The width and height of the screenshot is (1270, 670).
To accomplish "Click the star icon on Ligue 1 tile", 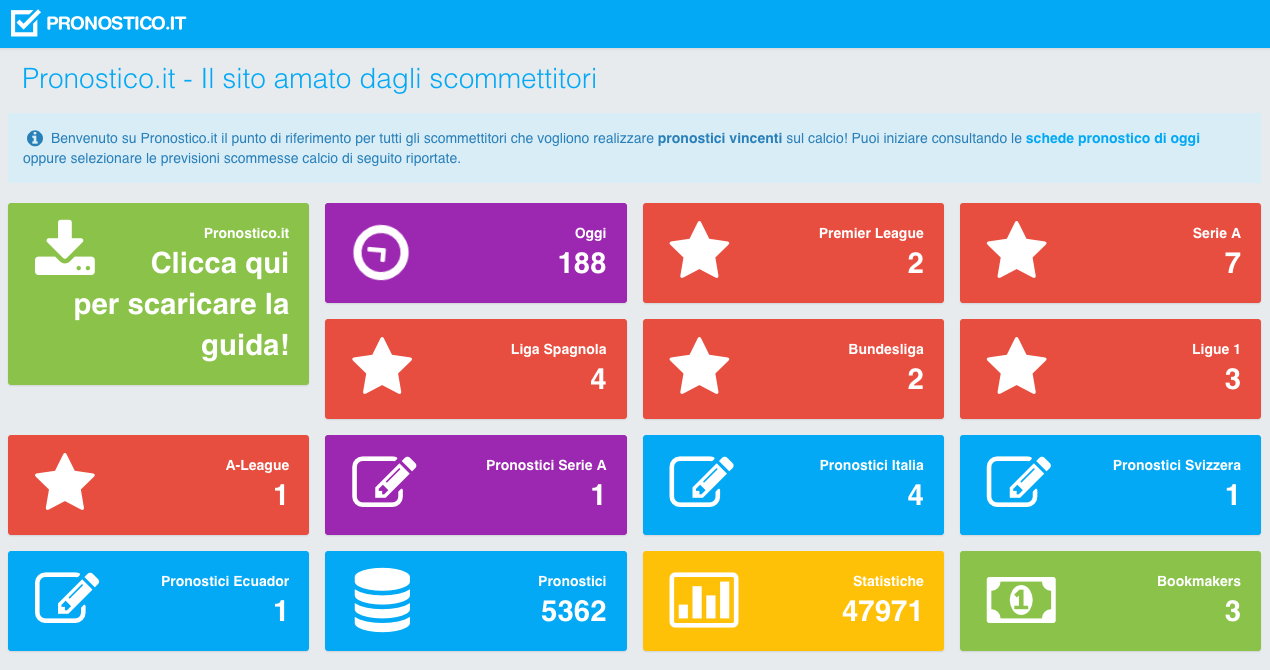I will point(1017,367).
